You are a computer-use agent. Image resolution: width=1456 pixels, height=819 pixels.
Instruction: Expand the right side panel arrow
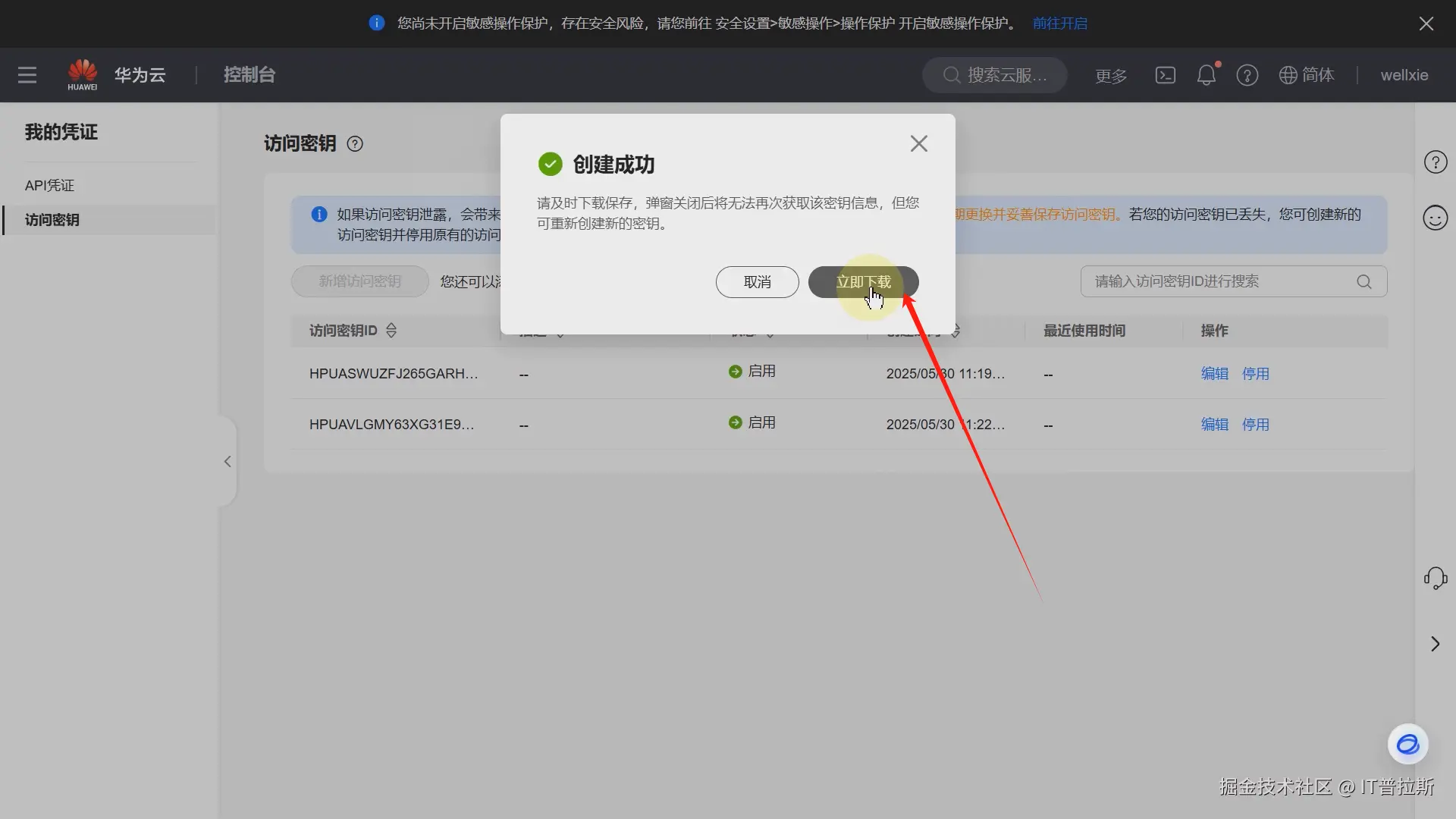[1435, 644]
